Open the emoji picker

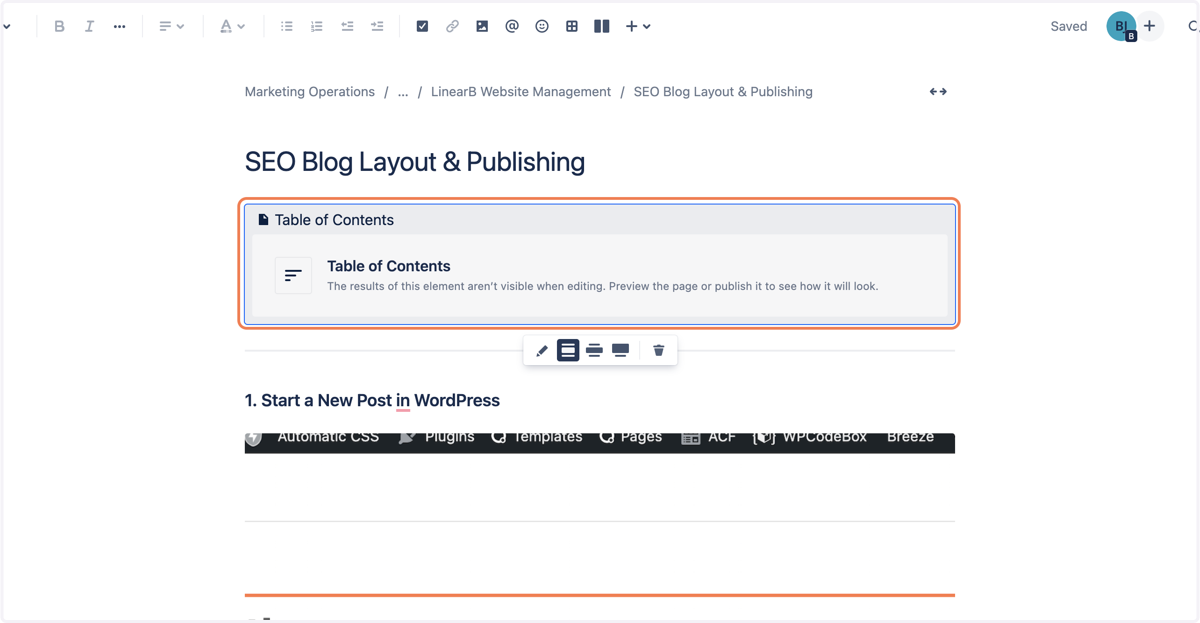pos(542,26)
